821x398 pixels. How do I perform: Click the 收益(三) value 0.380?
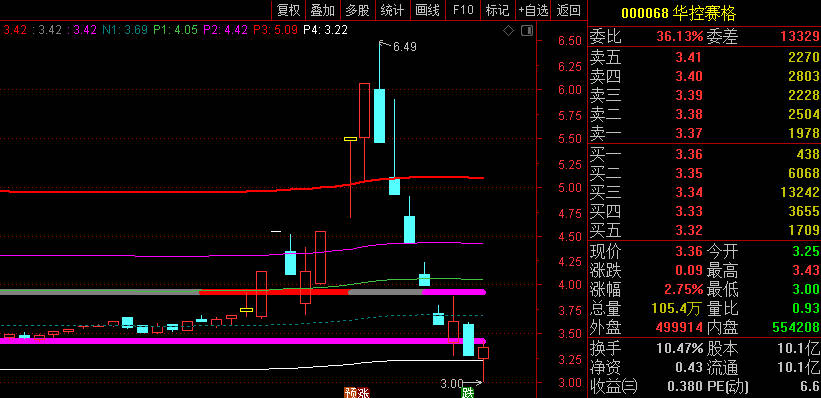click(684, 387)
